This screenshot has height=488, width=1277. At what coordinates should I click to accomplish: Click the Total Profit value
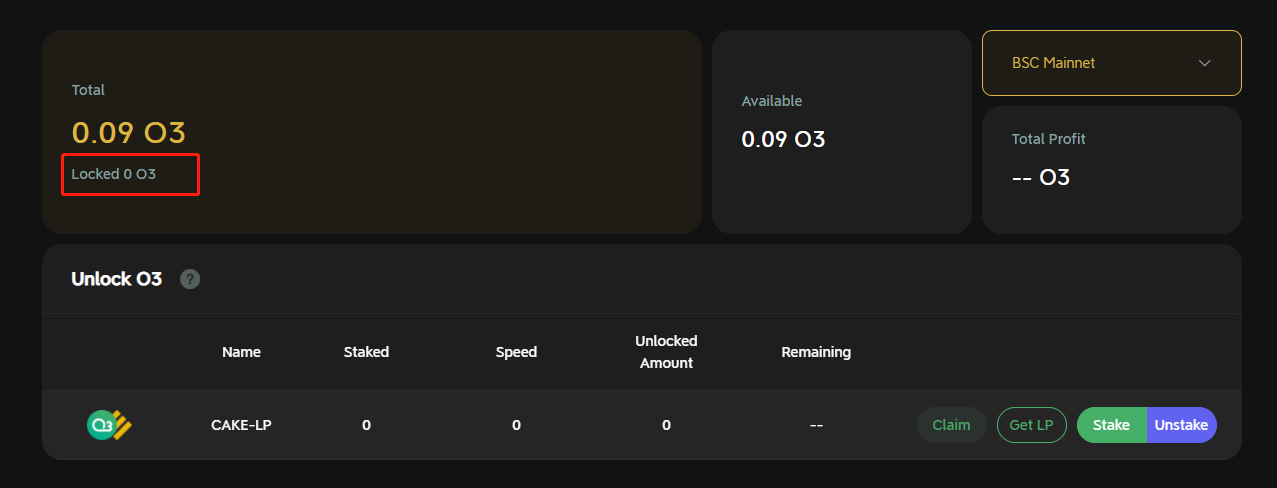coord(1040,178)
